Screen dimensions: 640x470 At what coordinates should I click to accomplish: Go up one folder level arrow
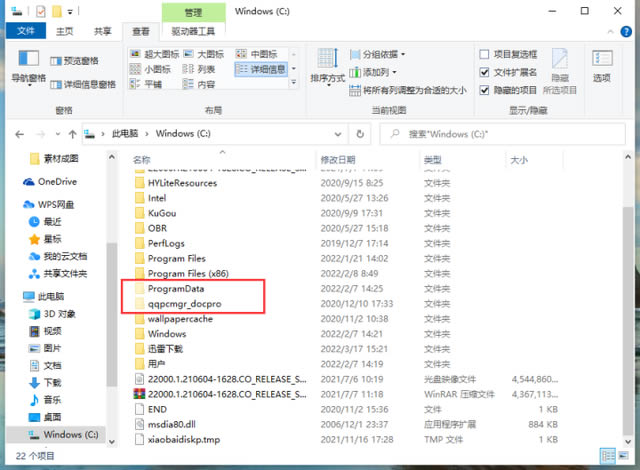pos(73,134)
